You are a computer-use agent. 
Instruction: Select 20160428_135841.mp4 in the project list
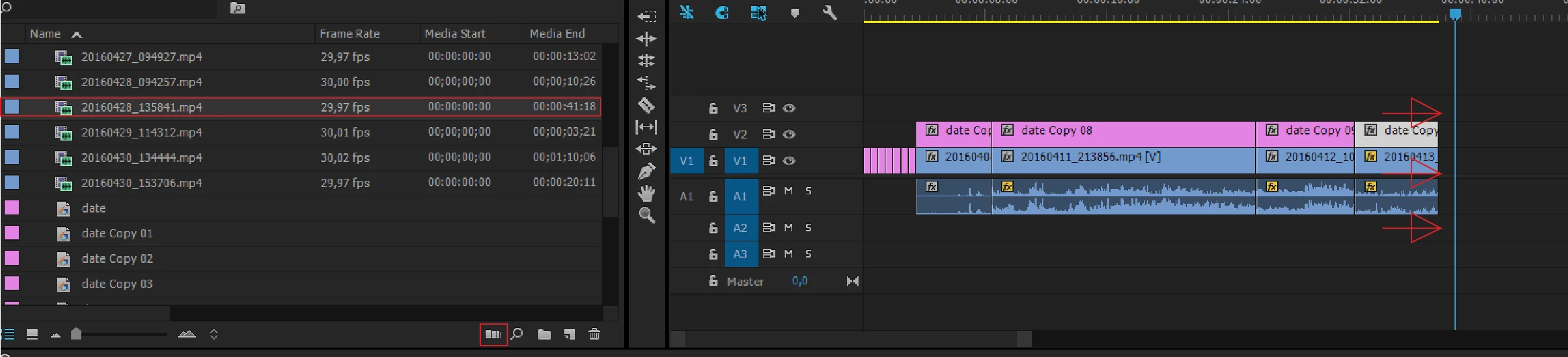301,107
